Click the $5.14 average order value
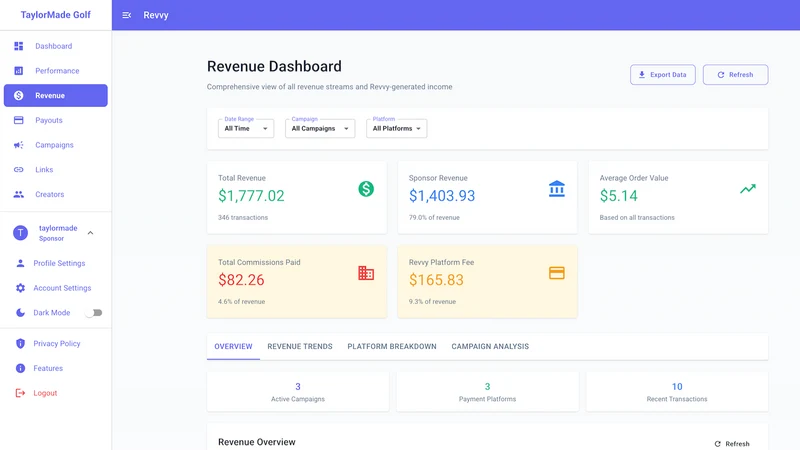The image size is (800, 450). coord(618,196)
